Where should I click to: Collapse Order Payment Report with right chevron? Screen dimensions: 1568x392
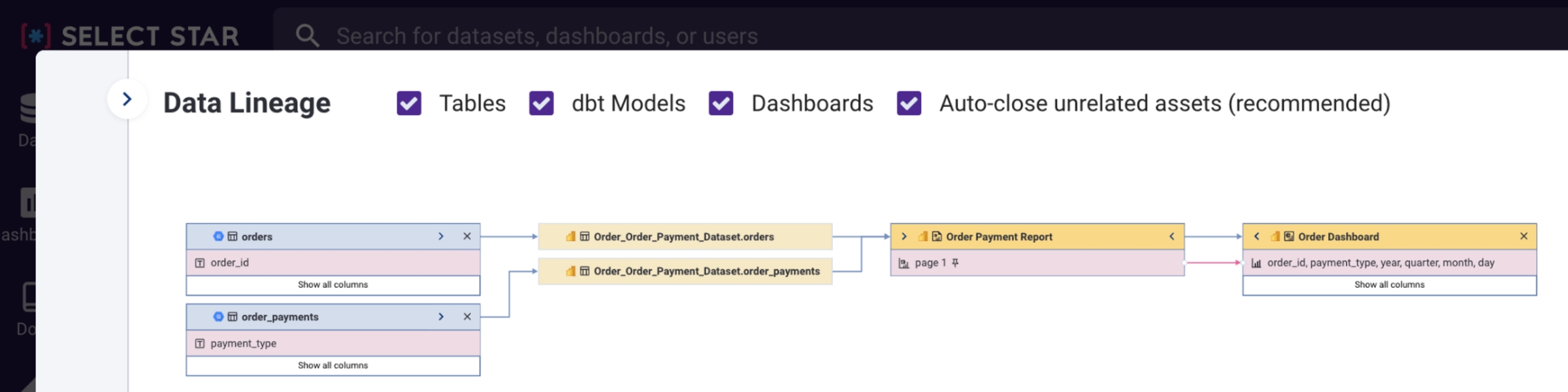coord(1172,236)
